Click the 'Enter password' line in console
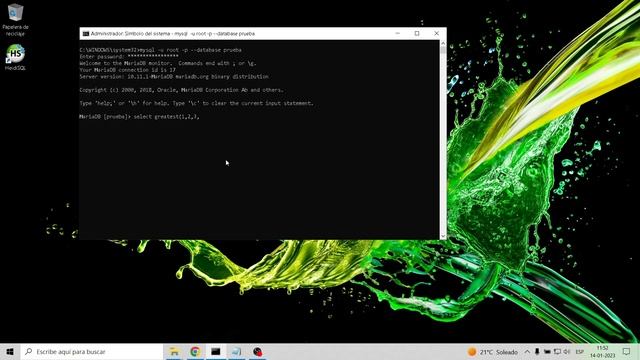This screenshot has height=360, width=640. (x=129, y=57)
